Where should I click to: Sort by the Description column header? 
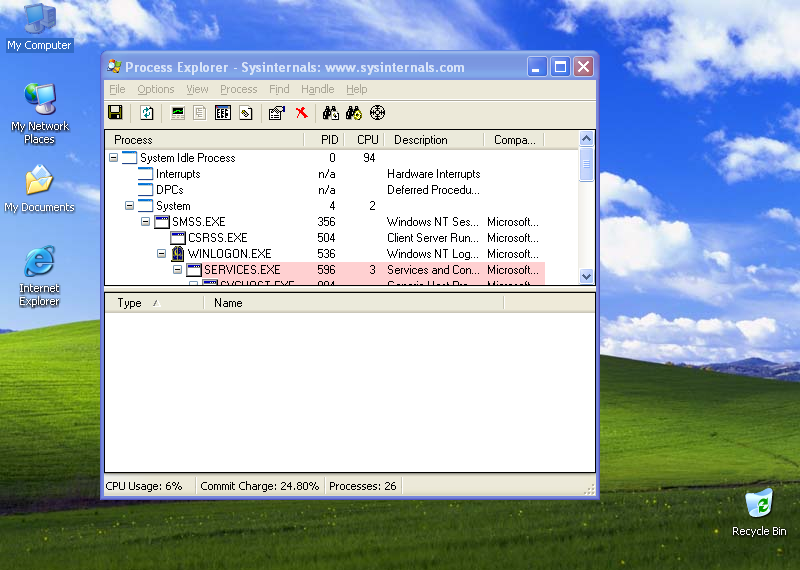click(434, 139)
